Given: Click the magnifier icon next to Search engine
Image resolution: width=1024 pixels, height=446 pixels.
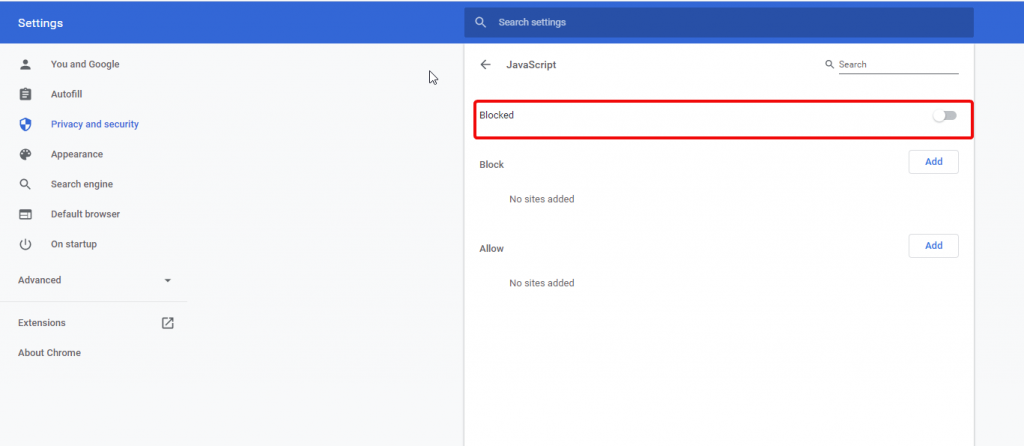Looking at the screenshot, I should (25, 184).
